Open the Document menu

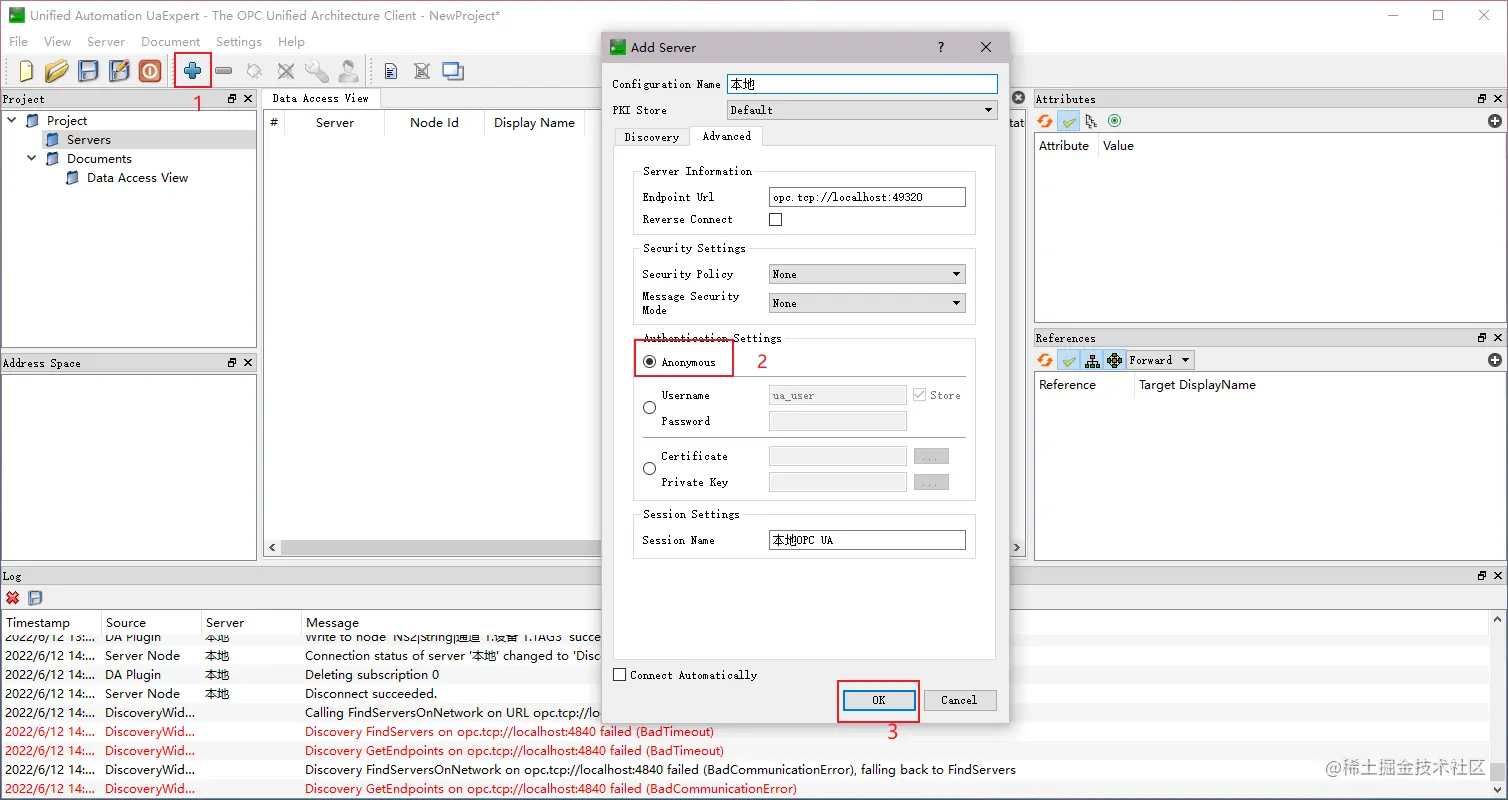(x=170, y=42)
